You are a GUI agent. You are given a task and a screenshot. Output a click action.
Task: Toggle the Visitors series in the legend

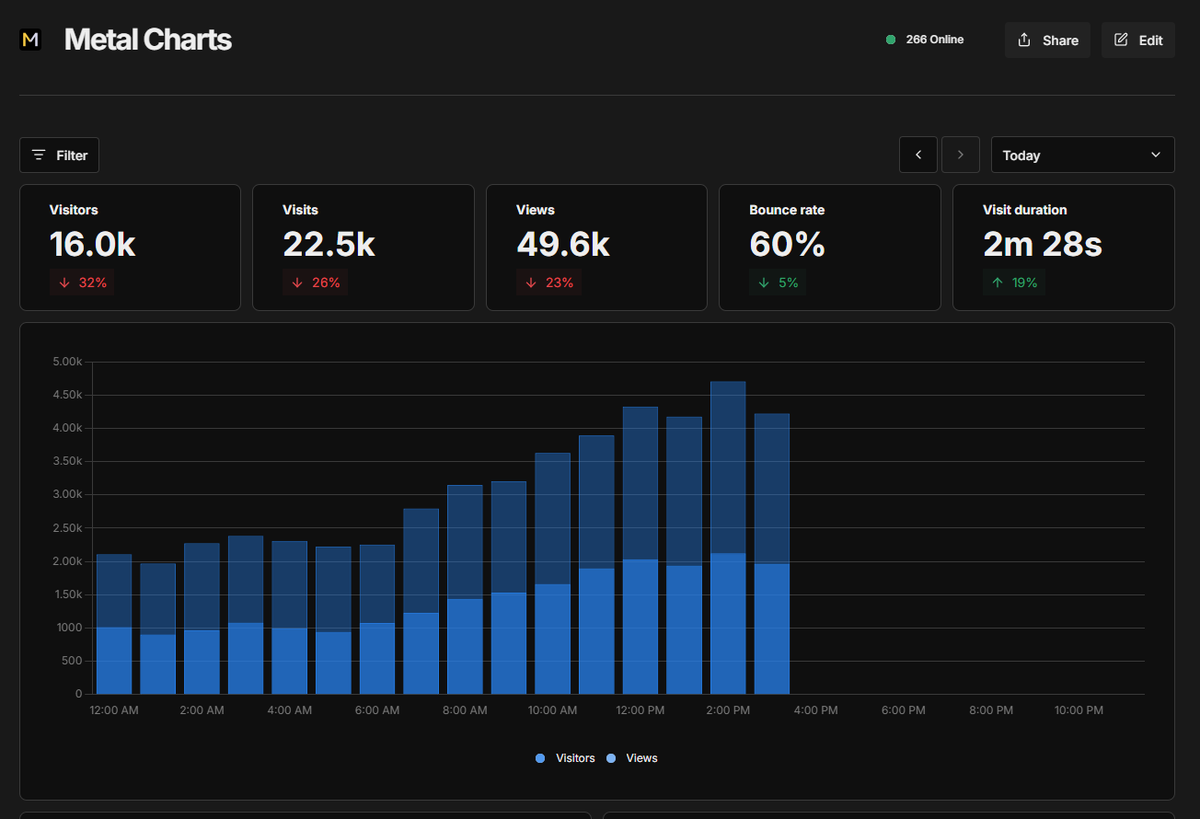[565, 758]
